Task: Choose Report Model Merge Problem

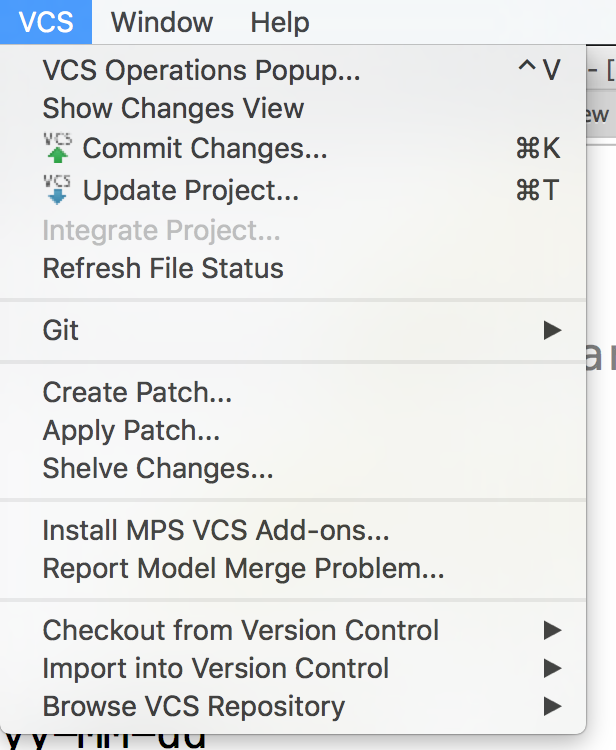Action: [x=243, y=568]
